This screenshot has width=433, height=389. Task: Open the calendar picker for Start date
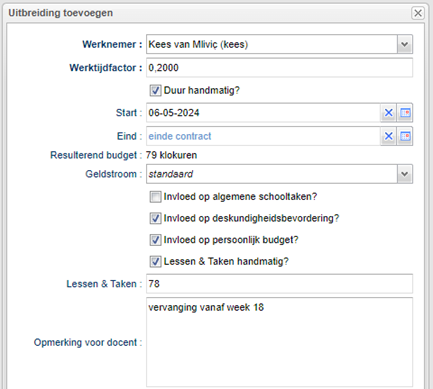click(x=405, y=113)
